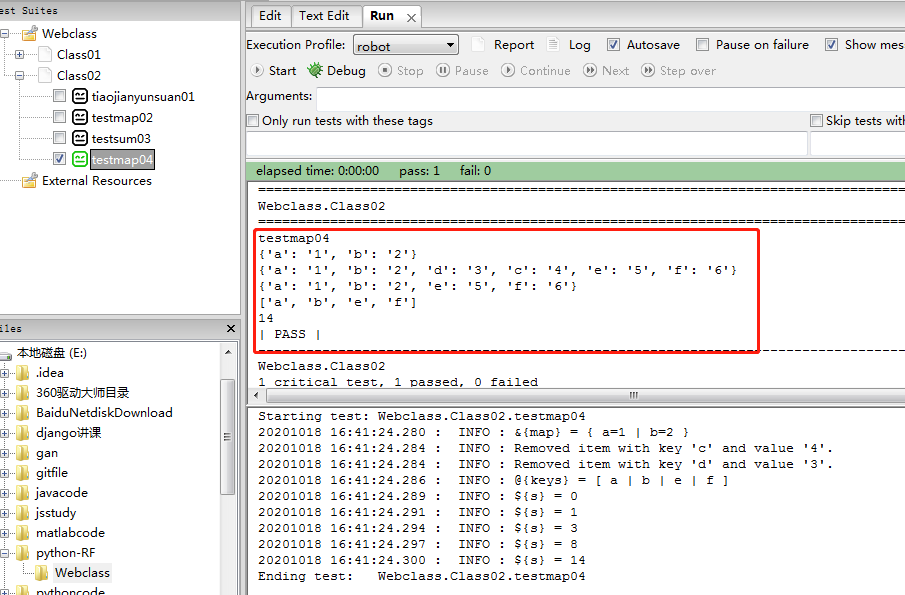Click the Class02 file icon
Image resolution: width=905 pixels, height=595 pixels.
(45, 75)
